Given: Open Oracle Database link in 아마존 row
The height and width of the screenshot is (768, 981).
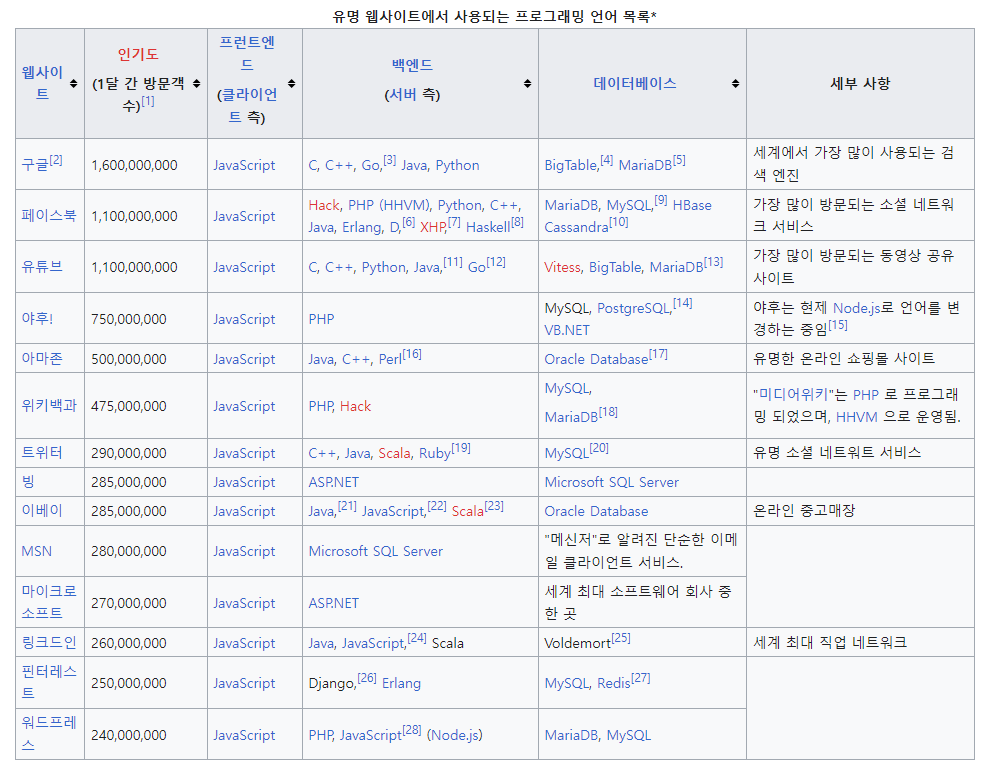Looking at the screenshot, I should pyautogui.click(x=596, y=359).
